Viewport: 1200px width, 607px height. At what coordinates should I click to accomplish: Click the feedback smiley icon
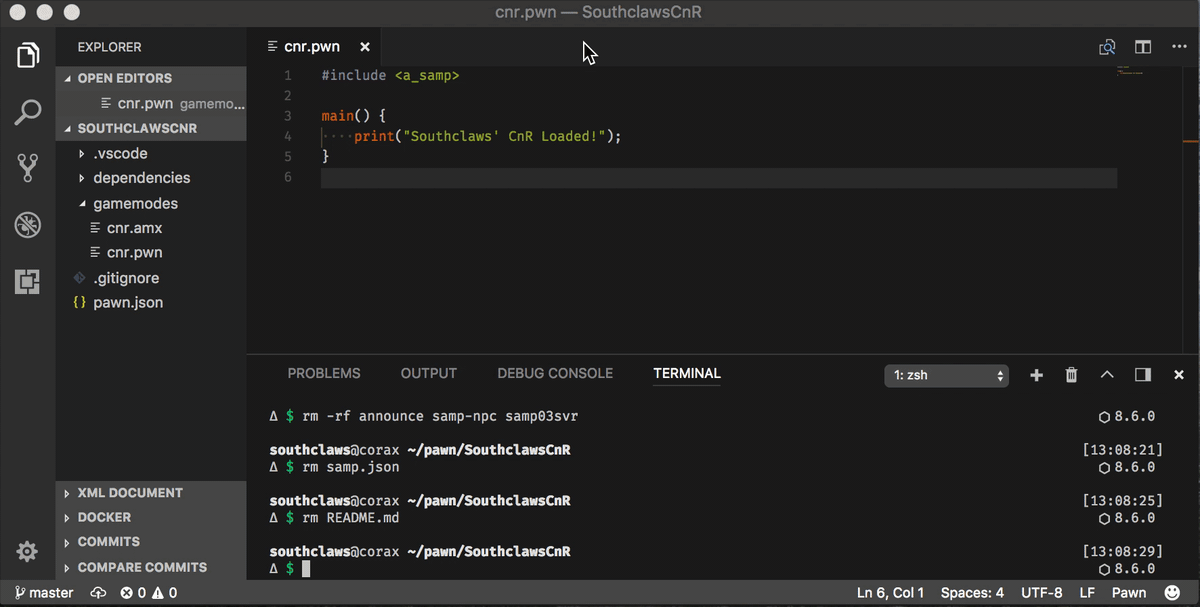(x=1172, y=593)
